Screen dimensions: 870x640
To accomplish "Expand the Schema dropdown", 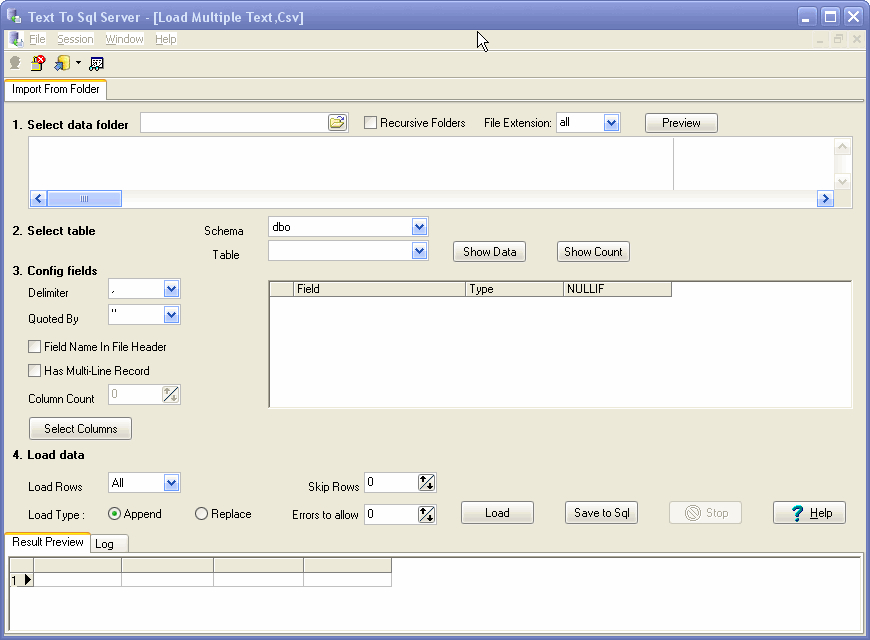I will pos(419,226).
